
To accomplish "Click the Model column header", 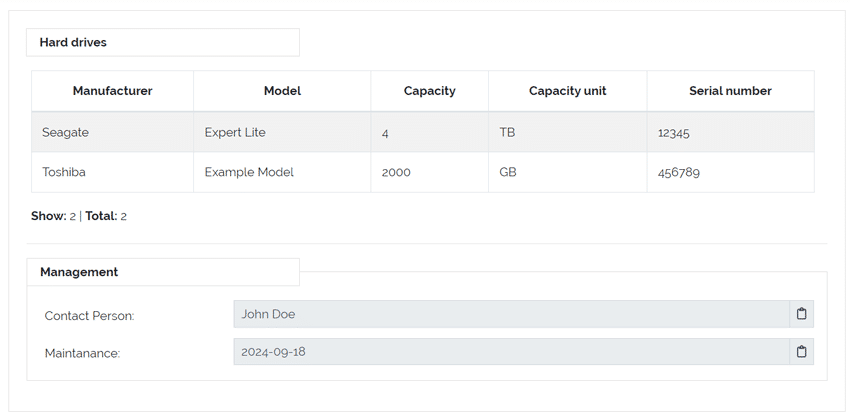I will [x=282, y=91].
